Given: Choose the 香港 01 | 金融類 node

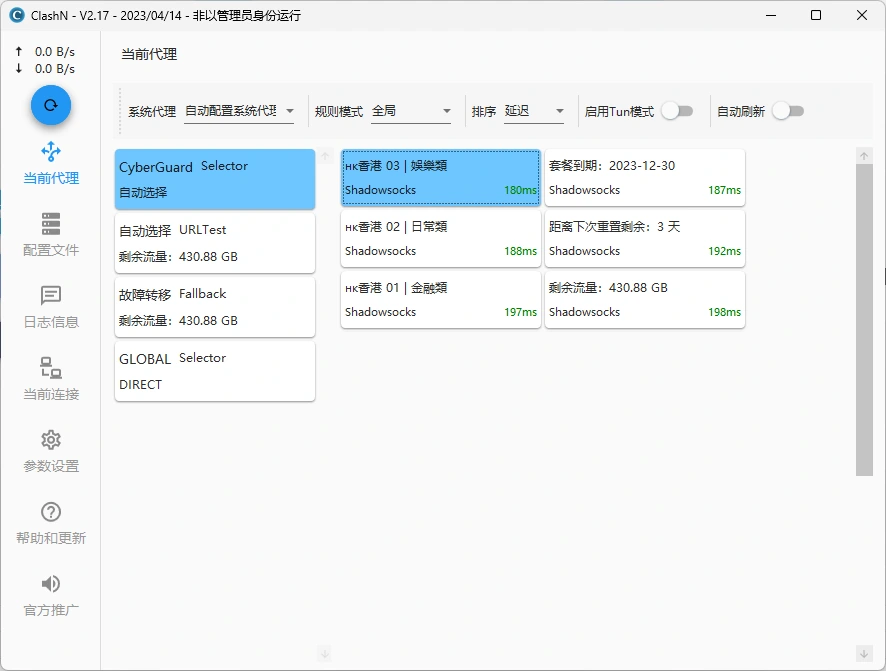Looking at the screenshot, I should [x=440, y=299].
